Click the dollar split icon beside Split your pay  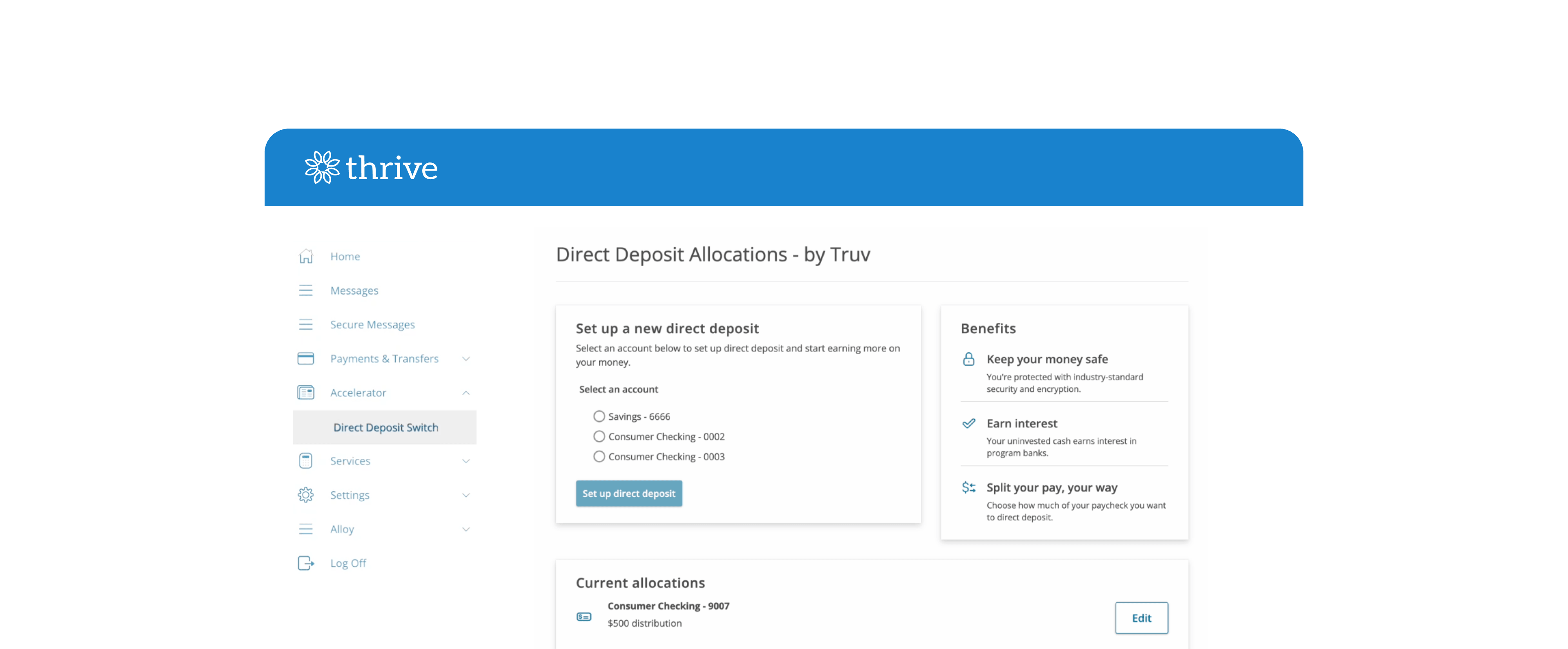click(x=969, y=487)
